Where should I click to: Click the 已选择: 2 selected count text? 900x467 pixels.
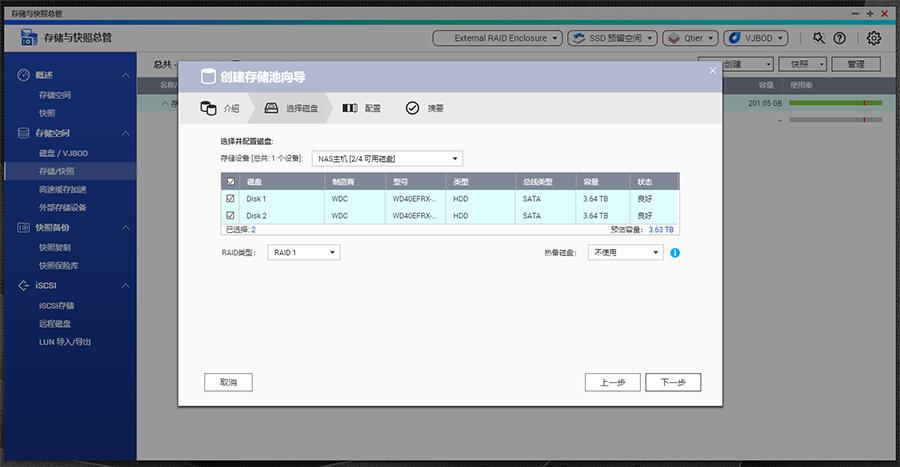click(240, 229)
